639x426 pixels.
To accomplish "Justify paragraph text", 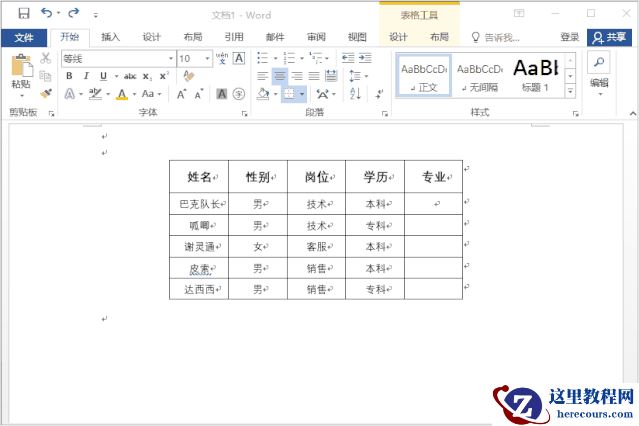I will (x=314, y=76).
